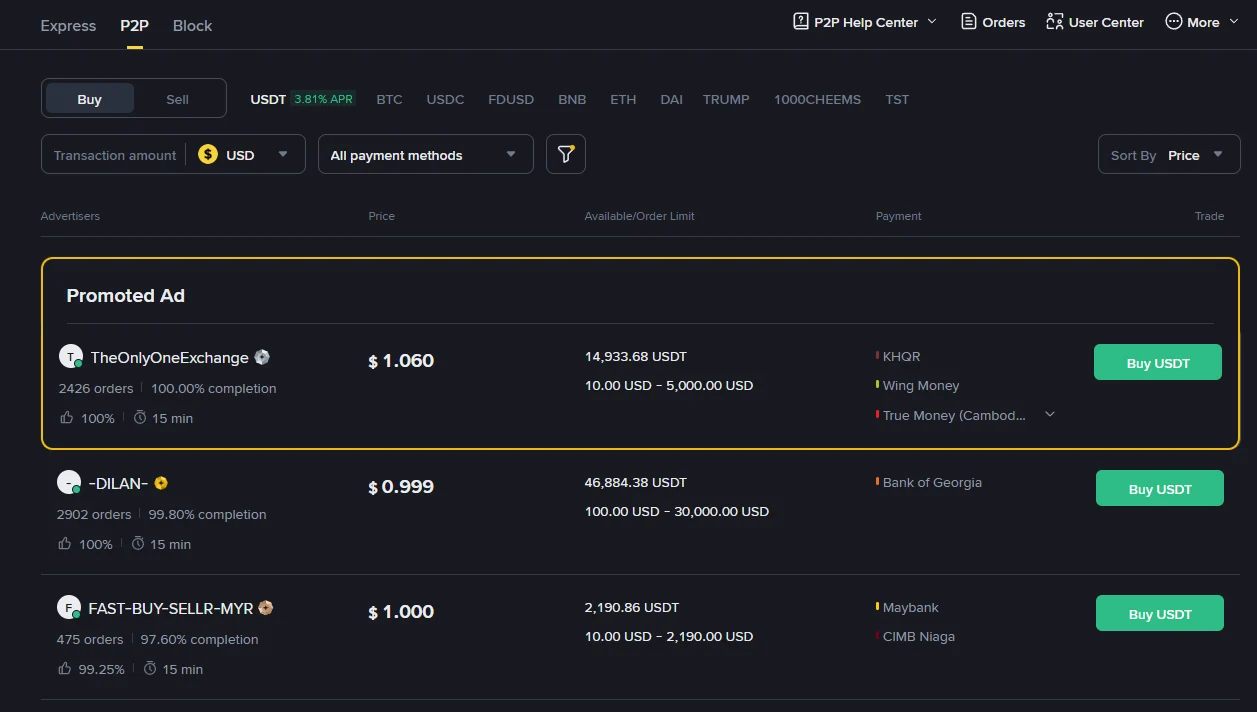This screenshot has width=1257, height=712.
Task: Select the Buy option
Action: pyautogui.click(x=89, y=99)
